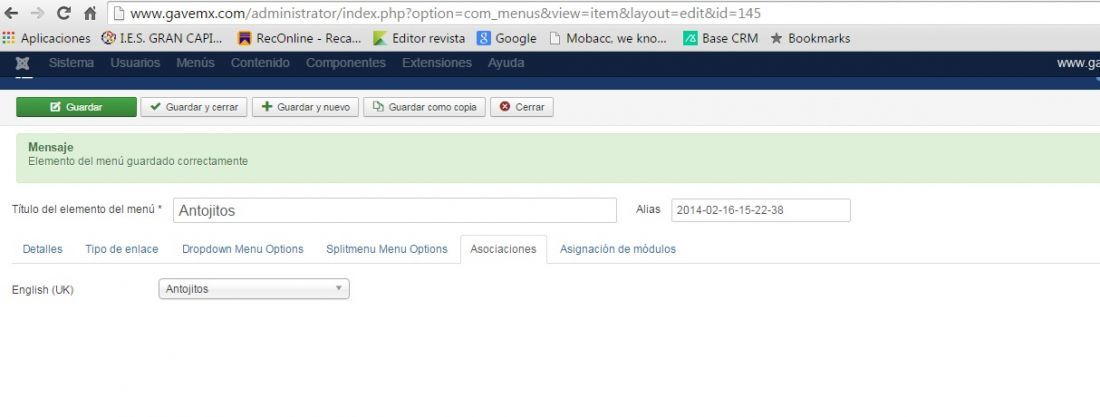Click the Cerrar button
Image resolution: width=1100 pixels, height=417 pixels.
pos(522,107)
